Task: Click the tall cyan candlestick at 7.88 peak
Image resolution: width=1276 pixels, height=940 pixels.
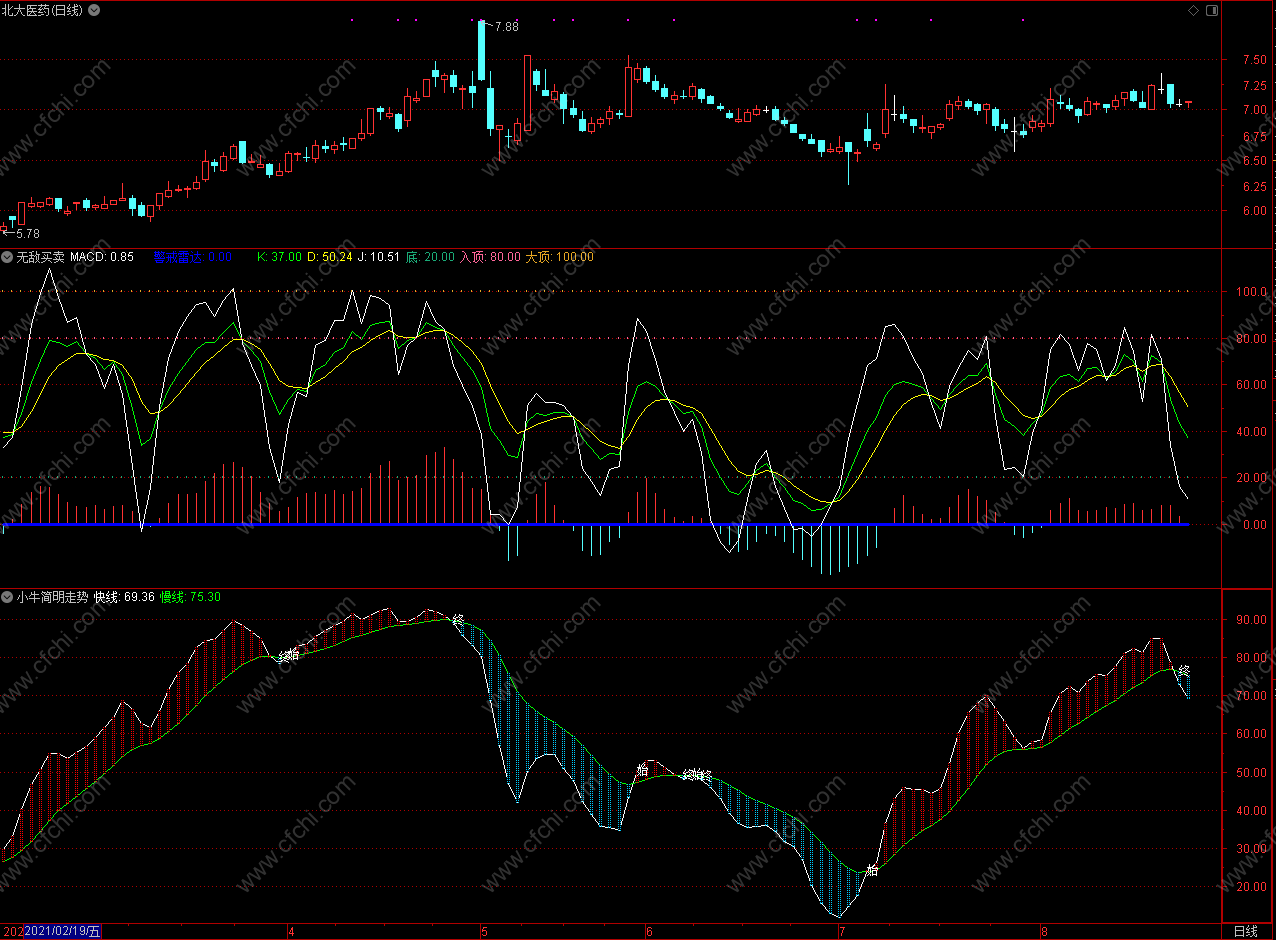Action: point(481,50)
